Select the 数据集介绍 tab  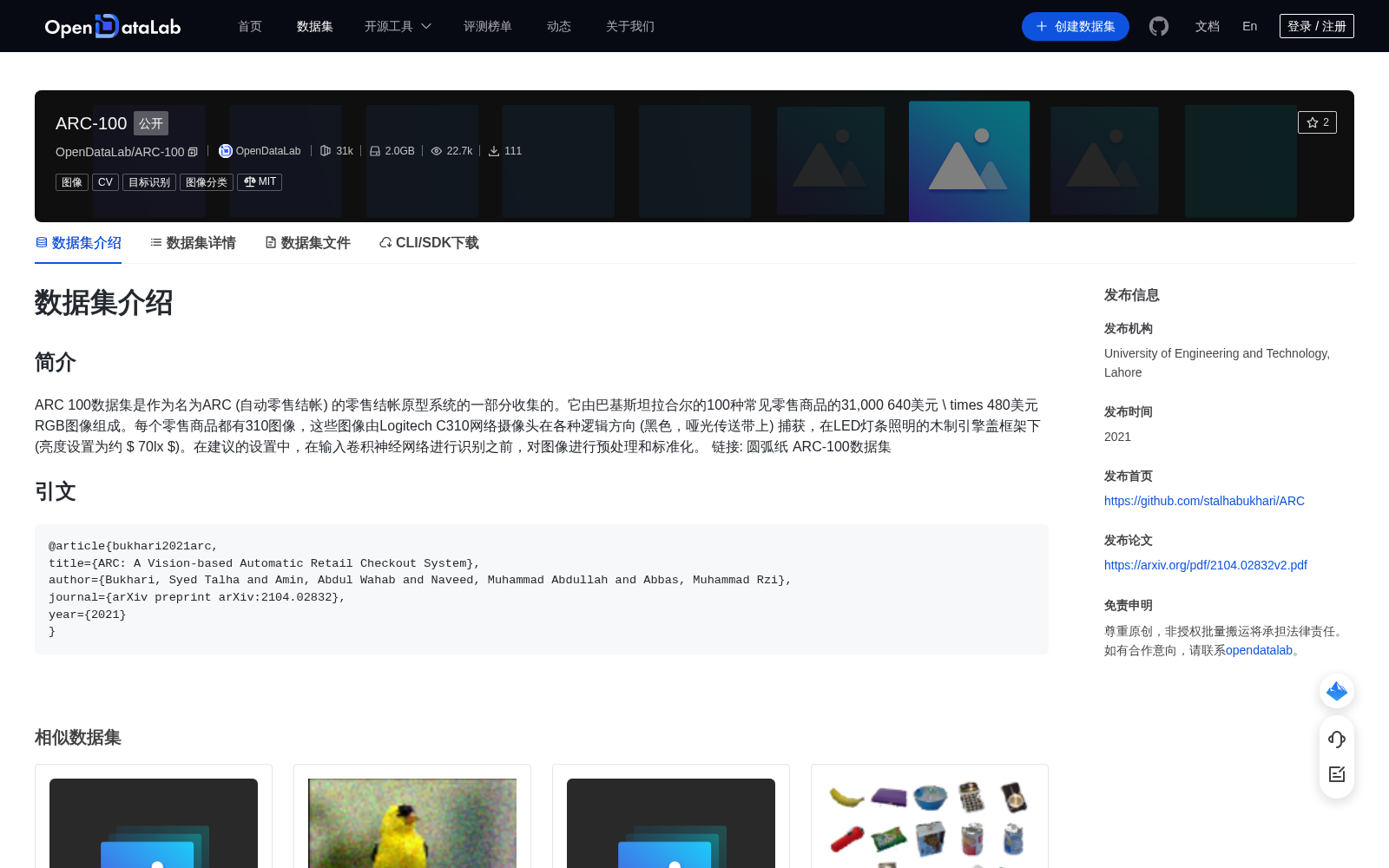78,243
